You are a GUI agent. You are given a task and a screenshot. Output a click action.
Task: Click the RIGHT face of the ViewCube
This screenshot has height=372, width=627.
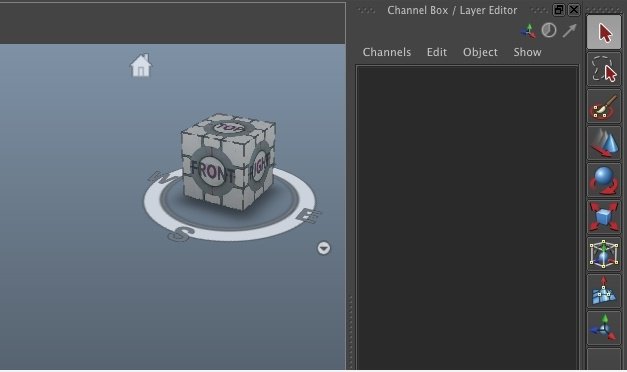[x=260, y=165]
